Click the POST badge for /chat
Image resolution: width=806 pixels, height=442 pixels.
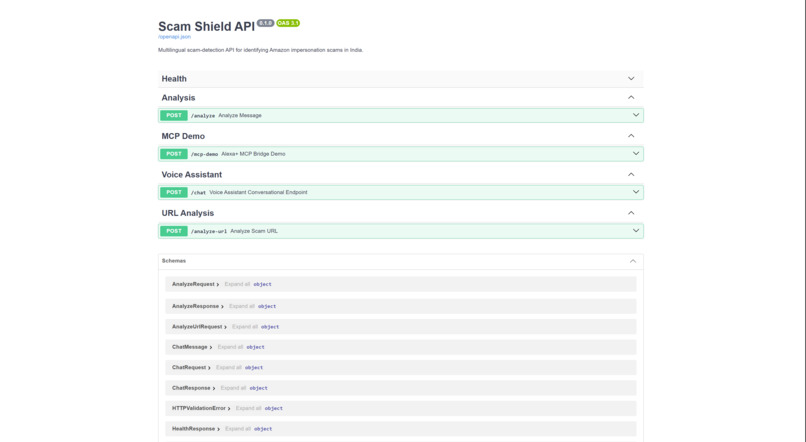174,192
